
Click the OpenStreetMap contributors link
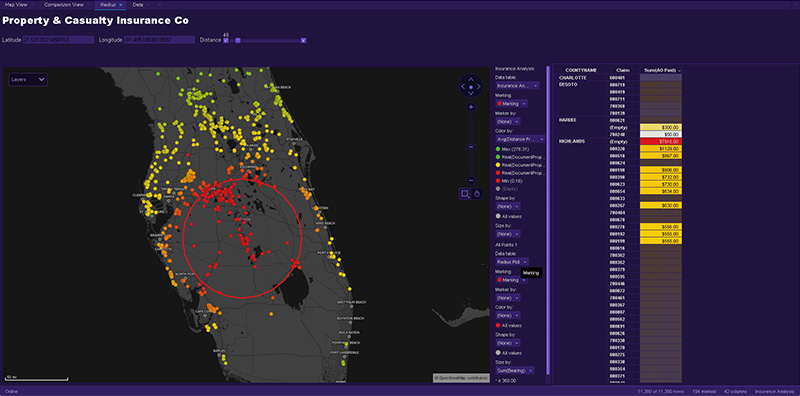pos(461,378)
